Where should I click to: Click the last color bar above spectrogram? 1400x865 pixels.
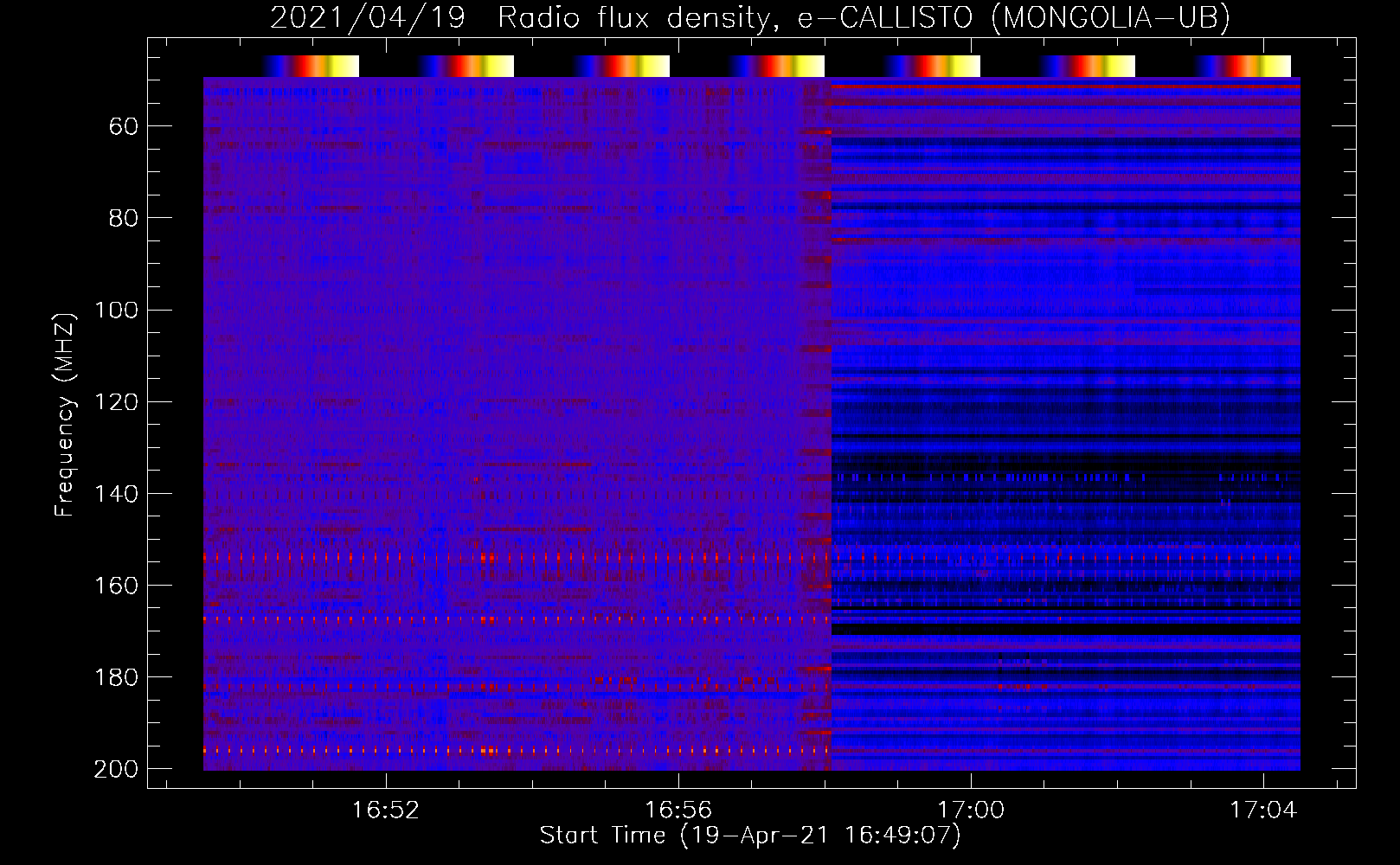1243,66
